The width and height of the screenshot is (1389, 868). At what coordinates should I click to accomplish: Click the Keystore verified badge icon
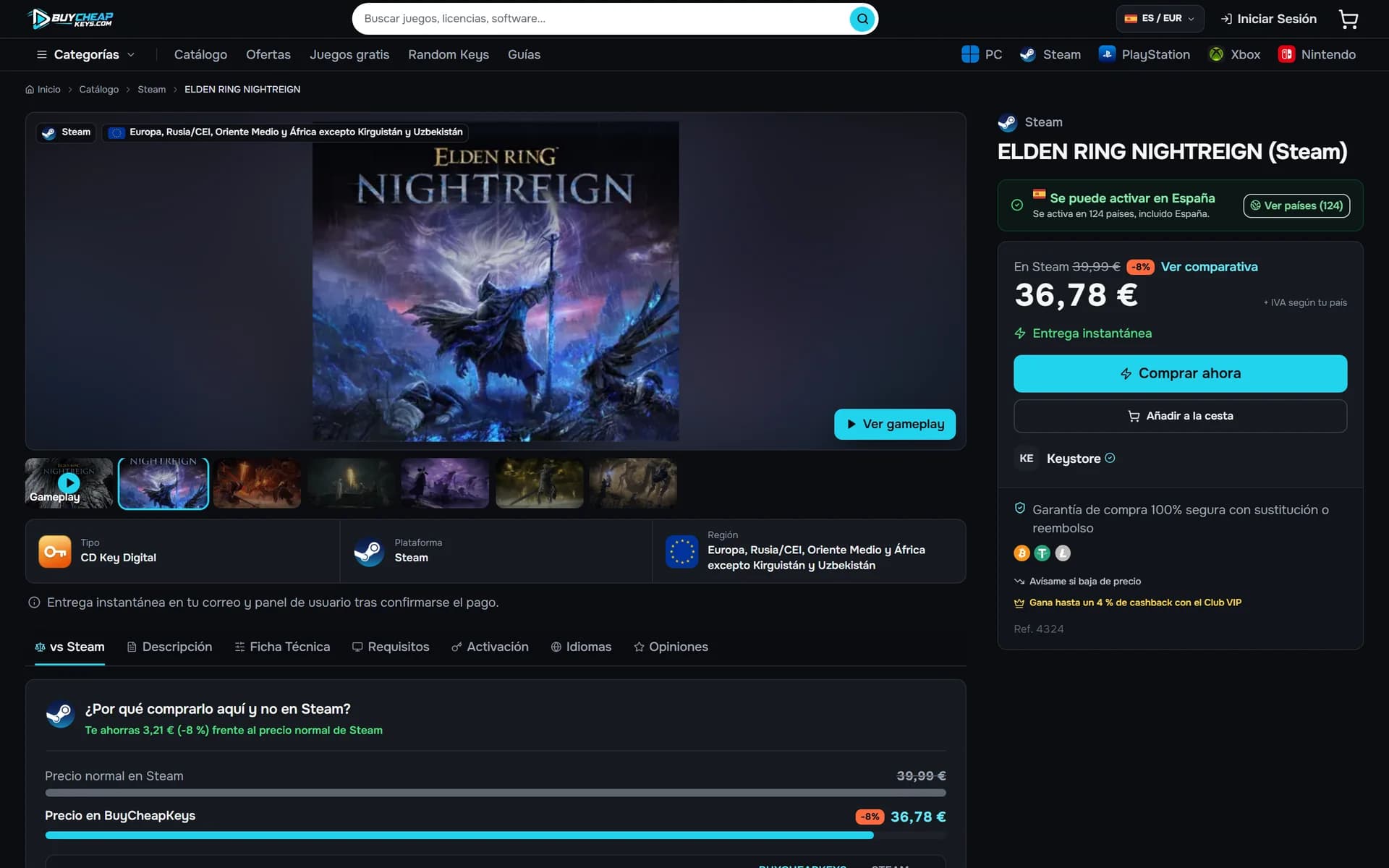[x=1110, y=458]
